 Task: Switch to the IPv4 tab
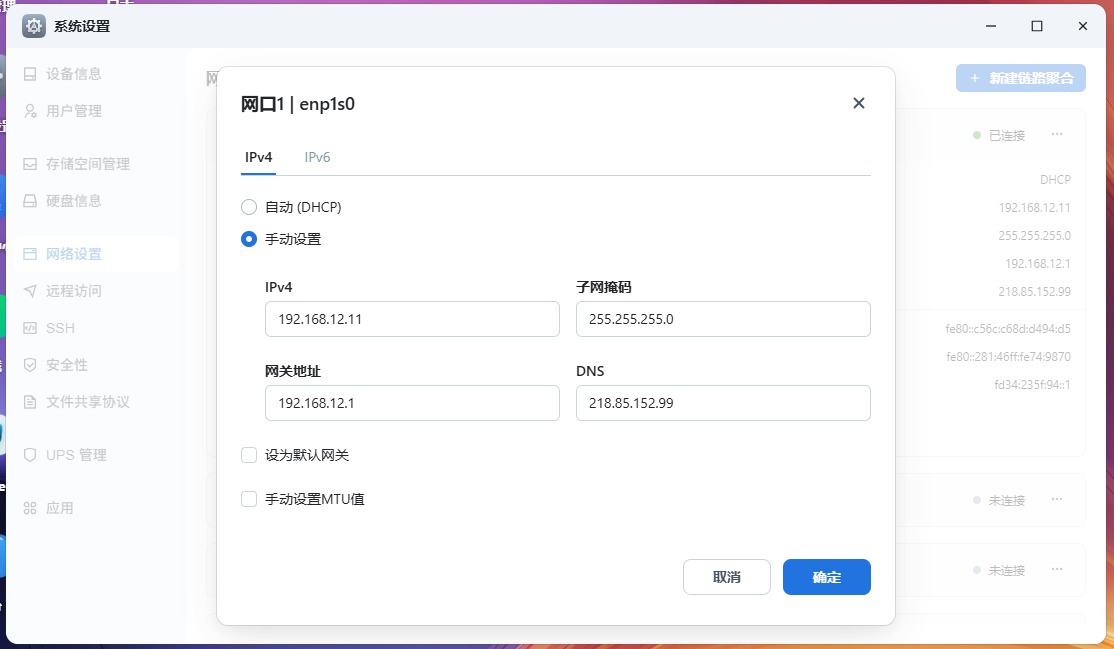259,157
